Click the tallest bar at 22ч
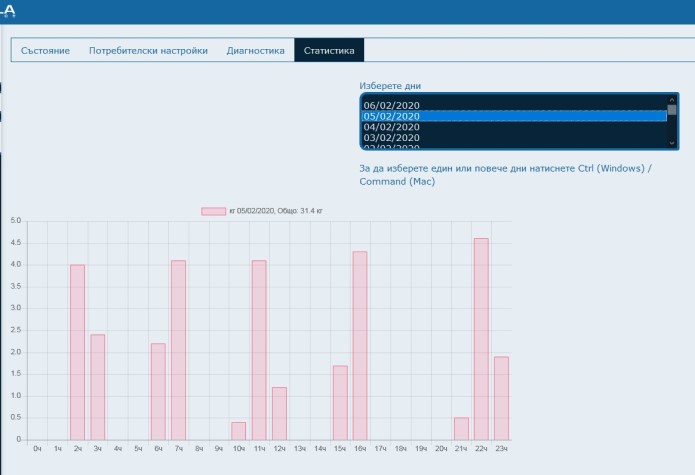Screen dimensions: 695x475 coord(481,339)
